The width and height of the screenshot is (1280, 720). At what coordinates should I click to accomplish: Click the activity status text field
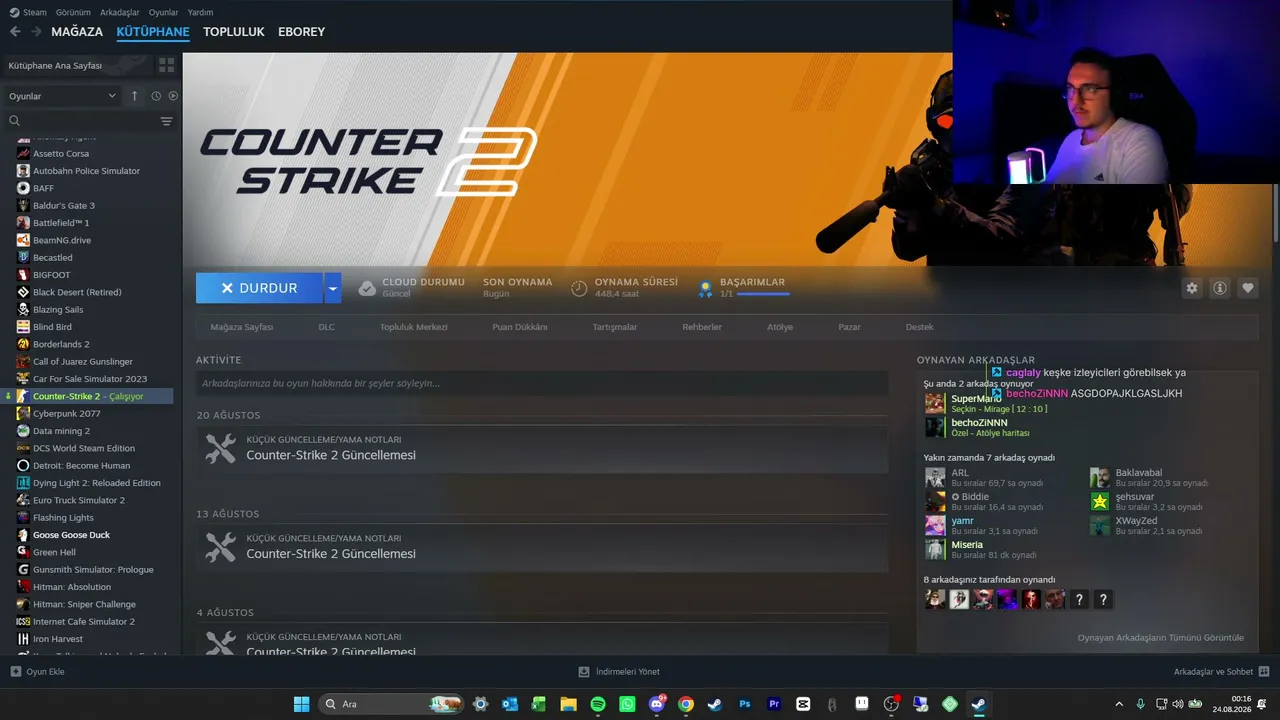click(542, 383)
